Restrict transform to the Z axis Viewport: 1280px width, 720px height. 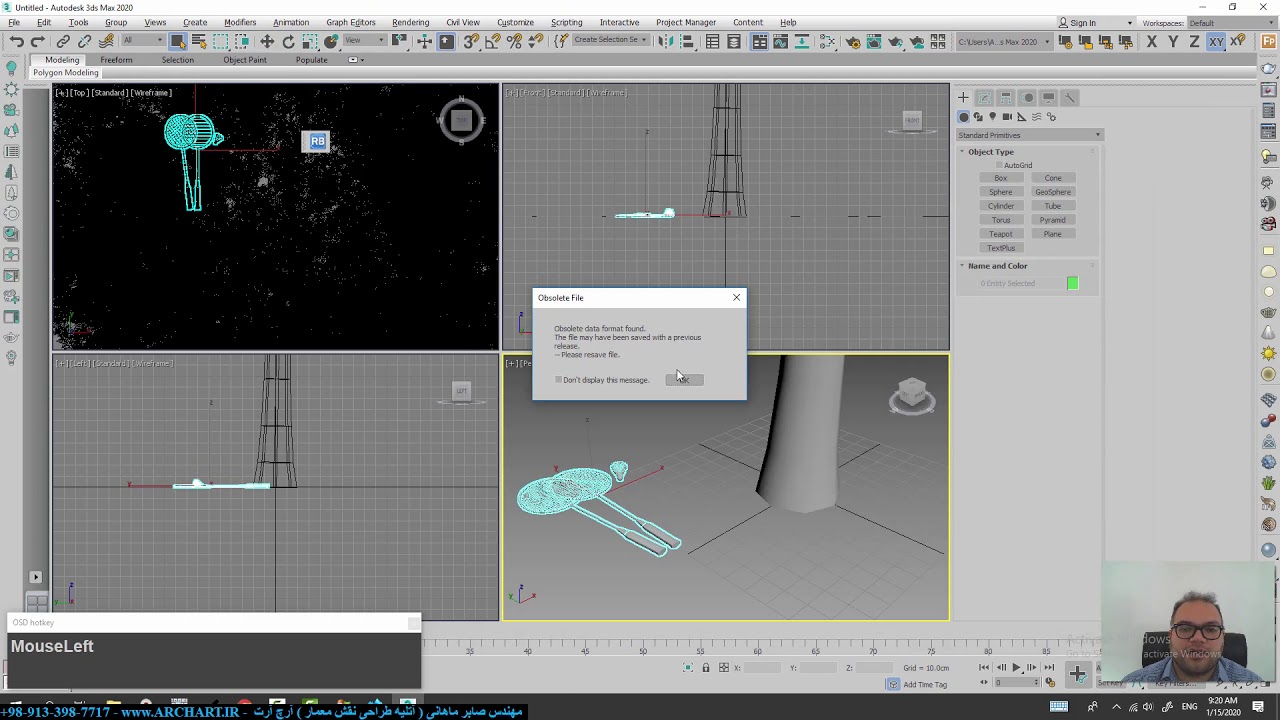(1194, 41)
